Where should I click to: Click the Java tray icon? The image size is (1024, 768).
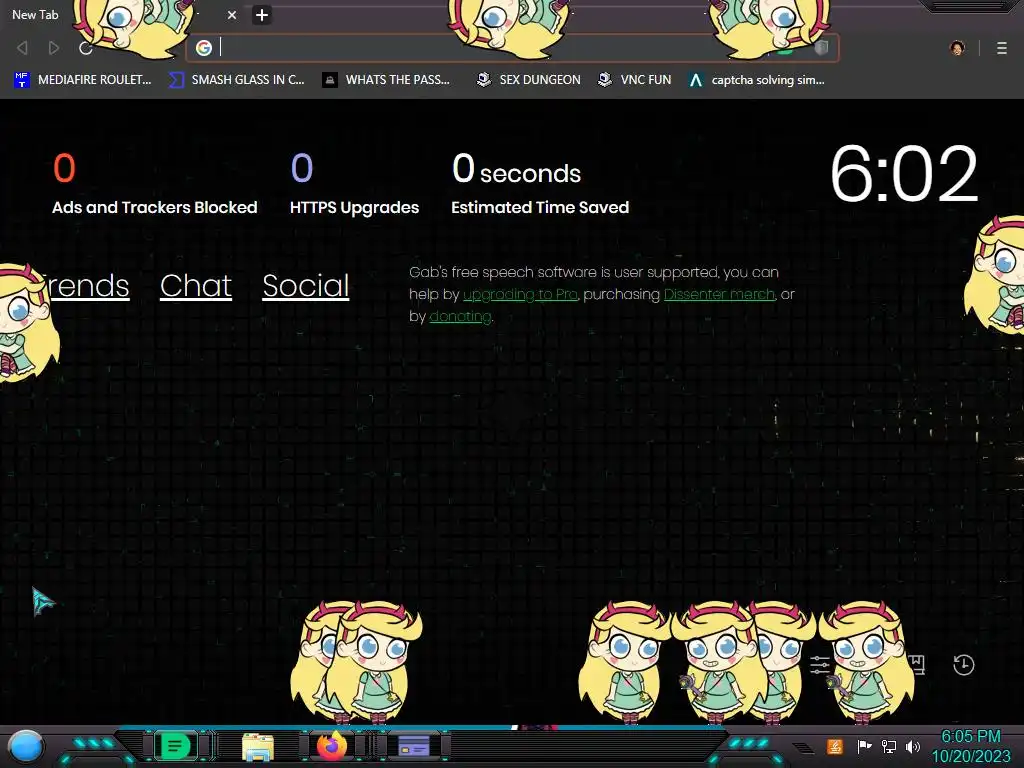tap(835, 746)
